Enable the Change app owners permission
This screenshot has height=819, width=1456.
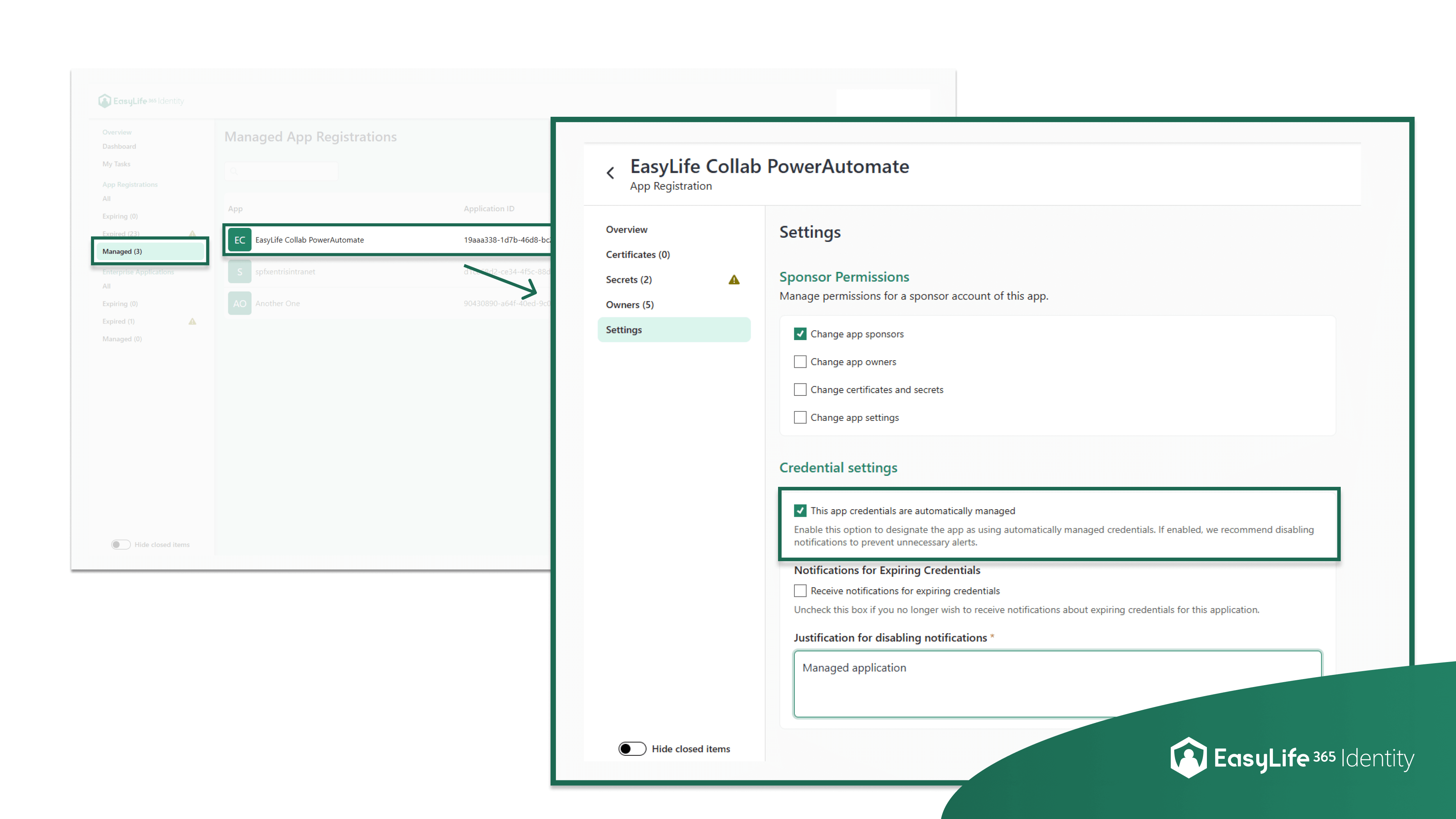pyautogui.click(x=800, y=362)
